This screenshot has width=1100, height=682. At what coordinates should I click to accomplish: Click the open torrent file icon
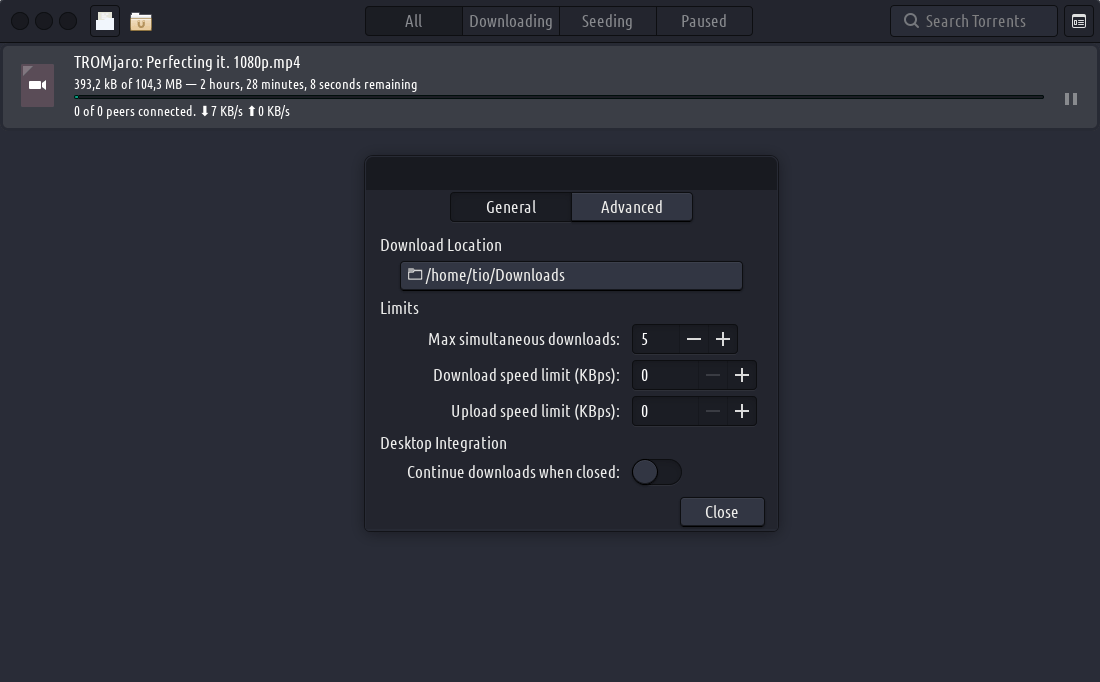tap(105, 21)
